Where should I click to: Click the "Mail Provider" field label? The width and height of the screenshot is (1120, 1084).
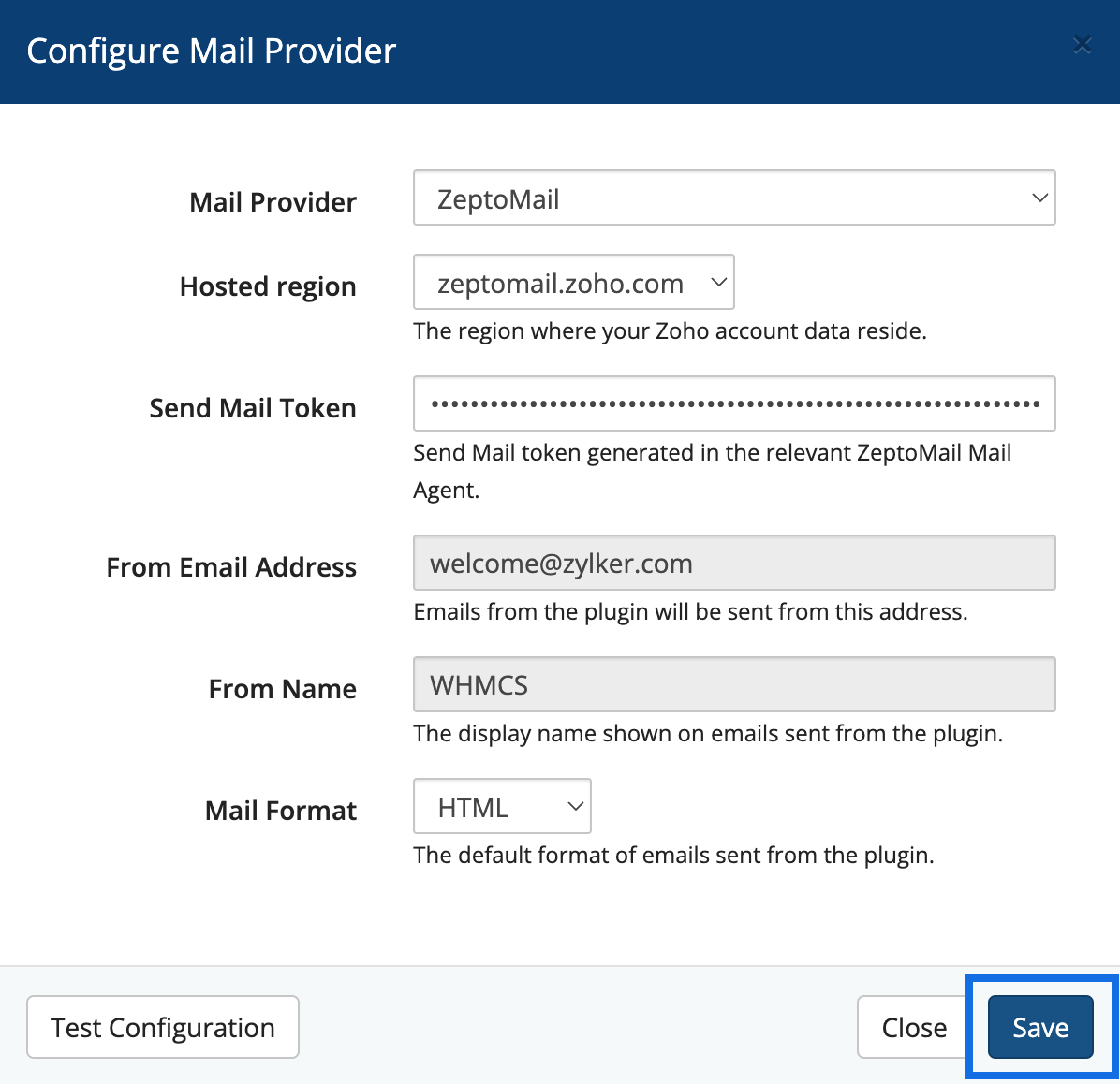click(273, 202)
